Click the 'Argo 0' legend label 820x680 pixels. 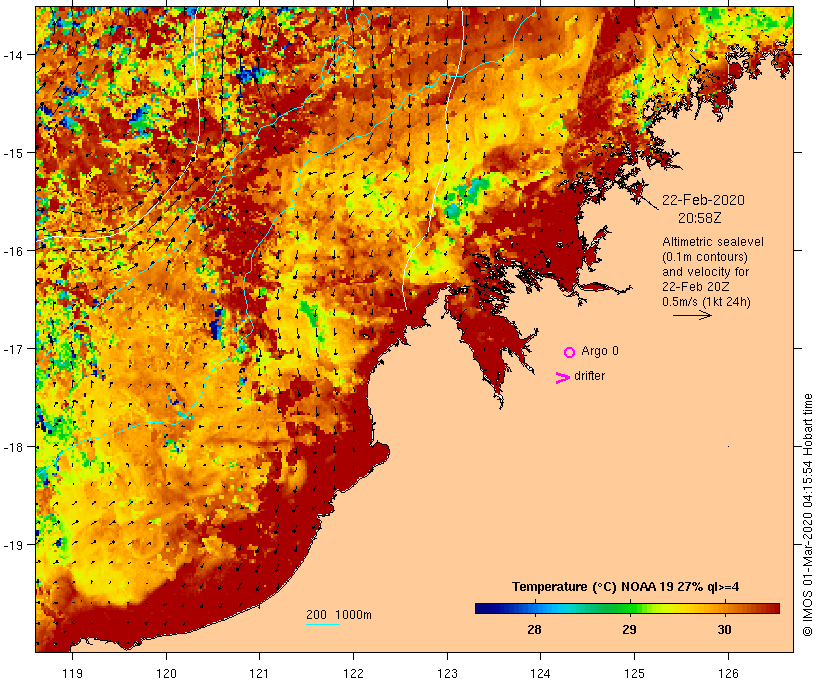coord(600,351)
